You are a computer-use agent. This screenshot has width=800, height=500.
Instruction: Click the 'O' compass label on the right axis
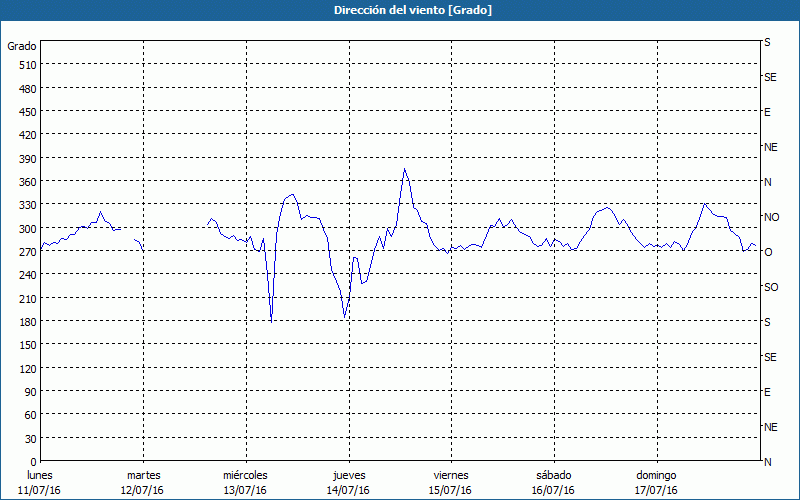(x=768, y=252)
